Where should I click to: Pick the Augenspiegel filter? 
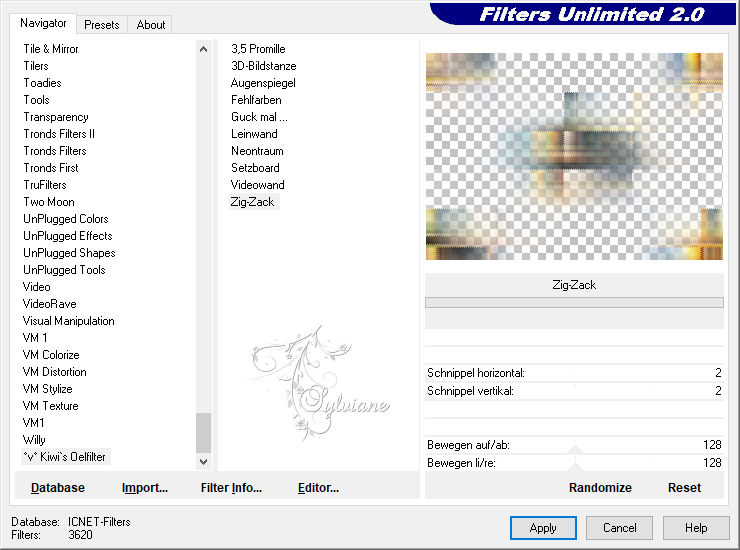click(263, 83)
